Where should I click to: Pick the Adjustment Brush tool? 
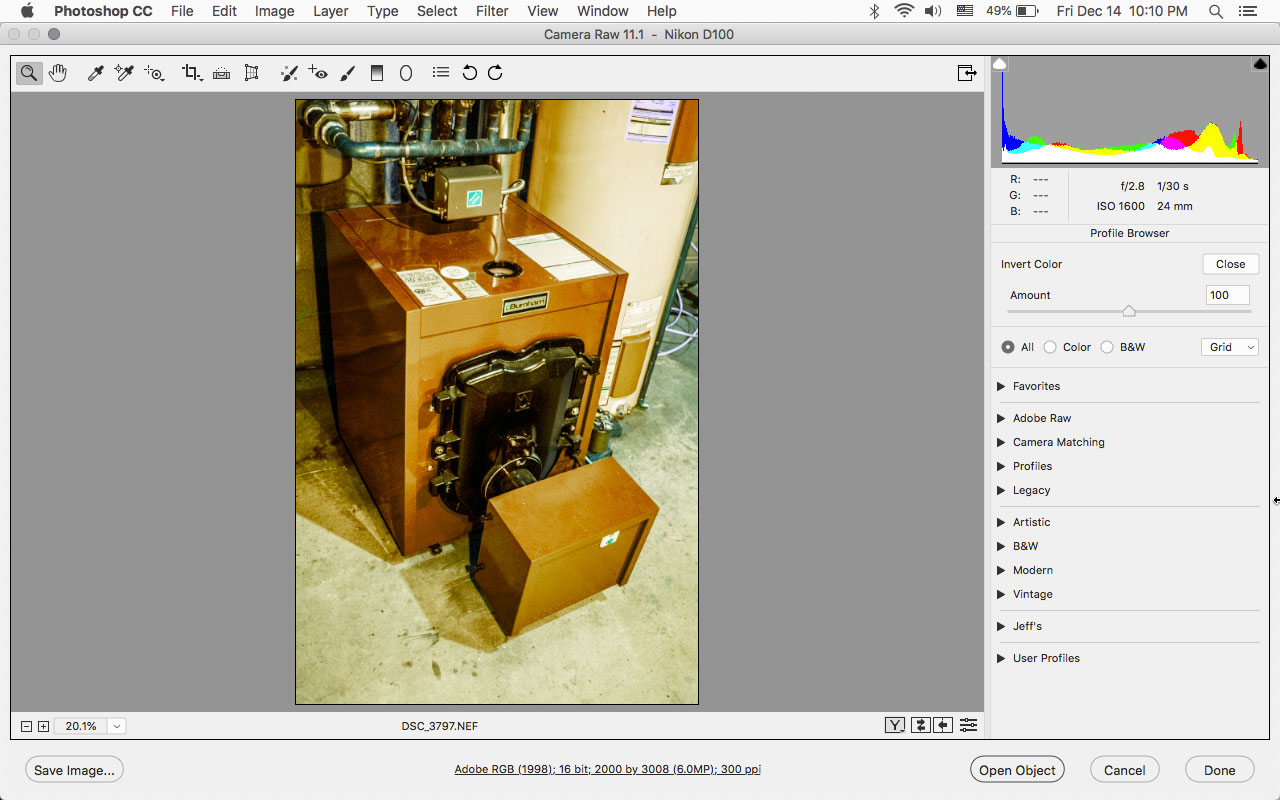[x=348, y=73]
